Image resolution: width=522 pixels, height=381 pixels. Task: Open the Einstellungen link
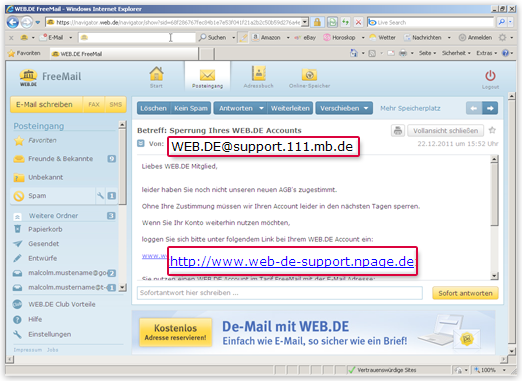click(x=49, y=334)
